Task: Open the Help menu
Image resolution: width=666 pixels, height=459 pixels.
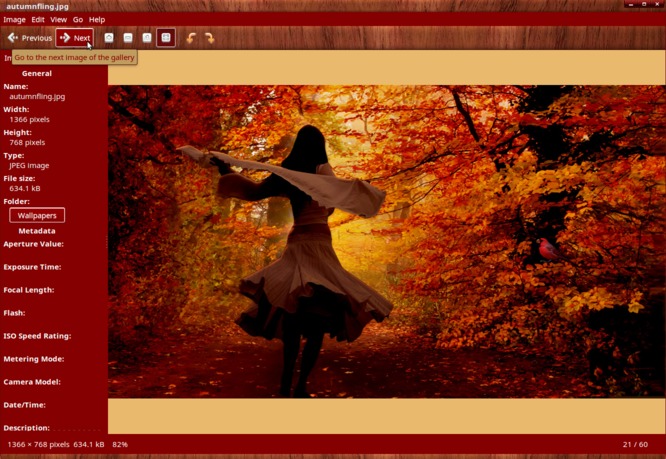Action: coord(97,20)
